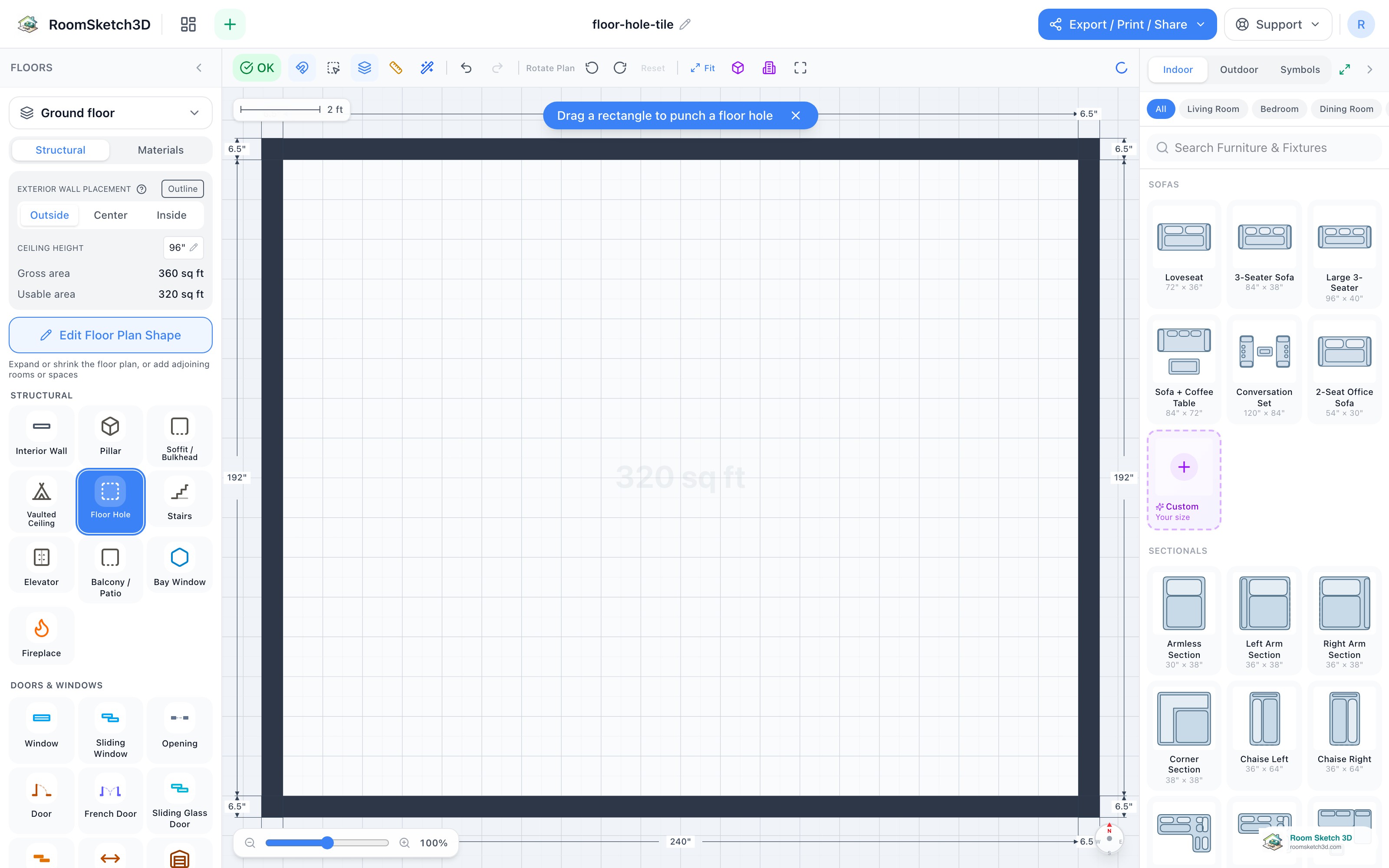
Task: Open the Symbols catalog tab
Action: point(1300,69)
